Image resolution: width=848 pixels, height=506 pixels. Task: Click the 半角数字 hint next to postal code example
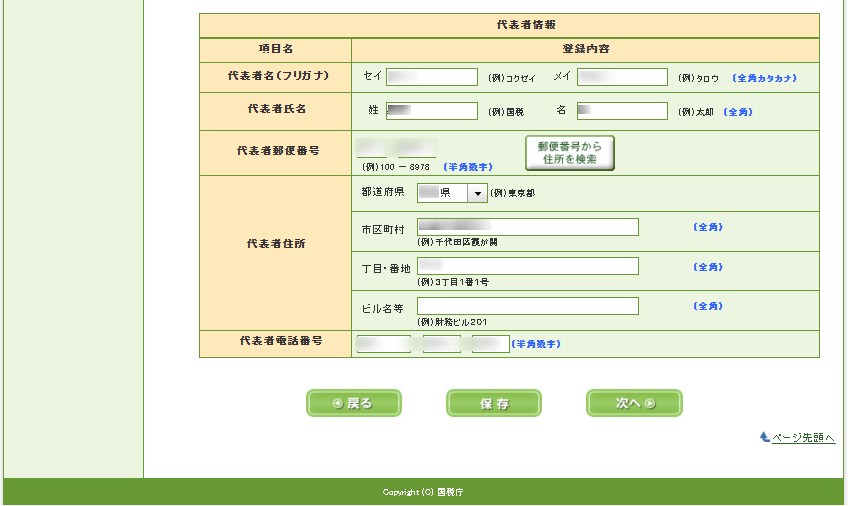[468, 167]
